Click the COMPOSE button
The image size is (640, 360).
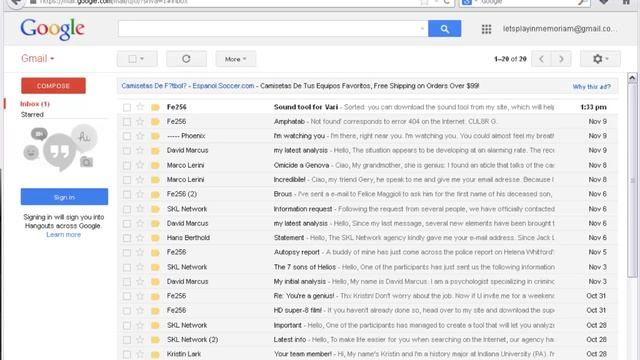click(53, 86)
